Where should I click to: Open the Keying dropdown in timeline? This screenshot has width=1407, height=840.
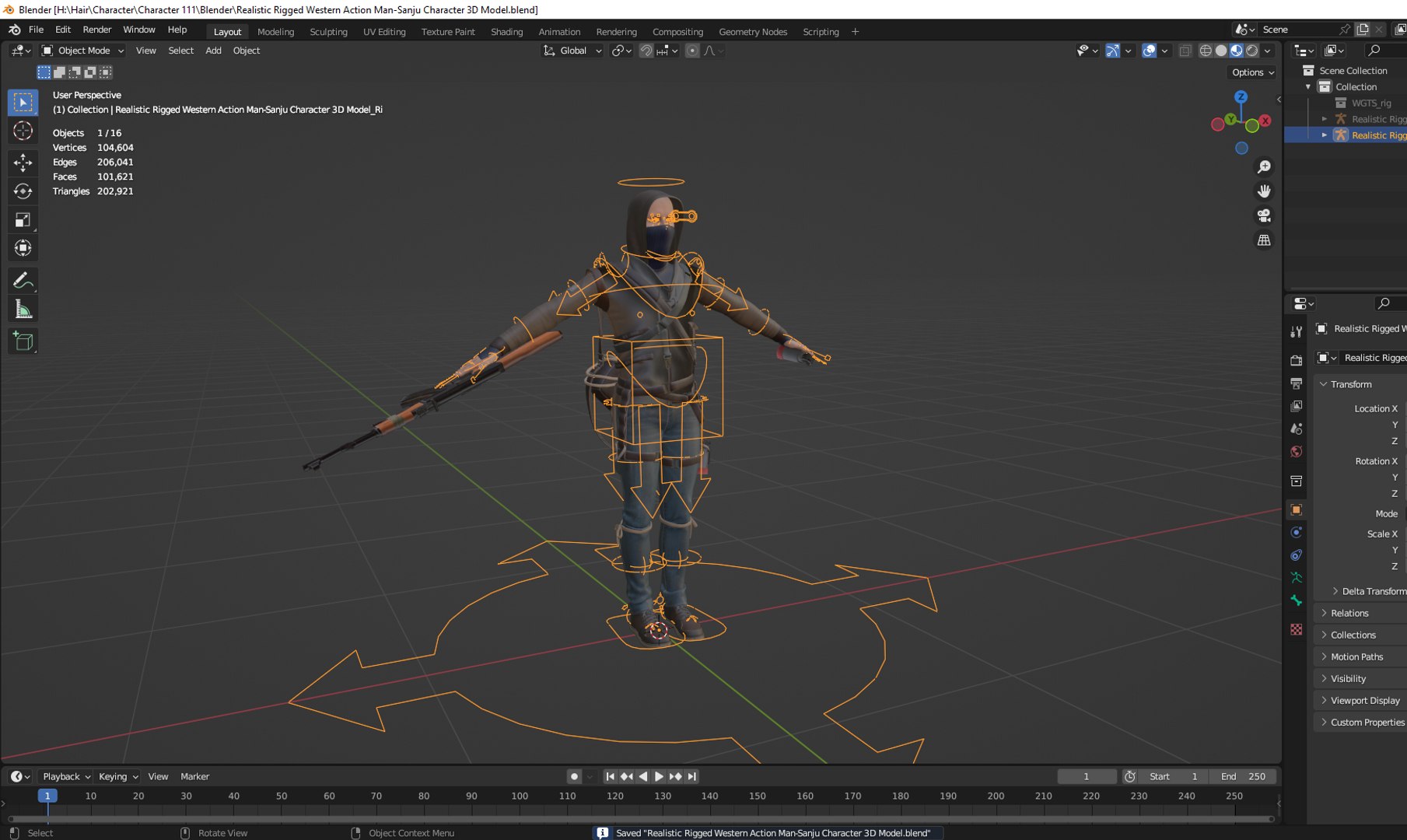[118, 776]
